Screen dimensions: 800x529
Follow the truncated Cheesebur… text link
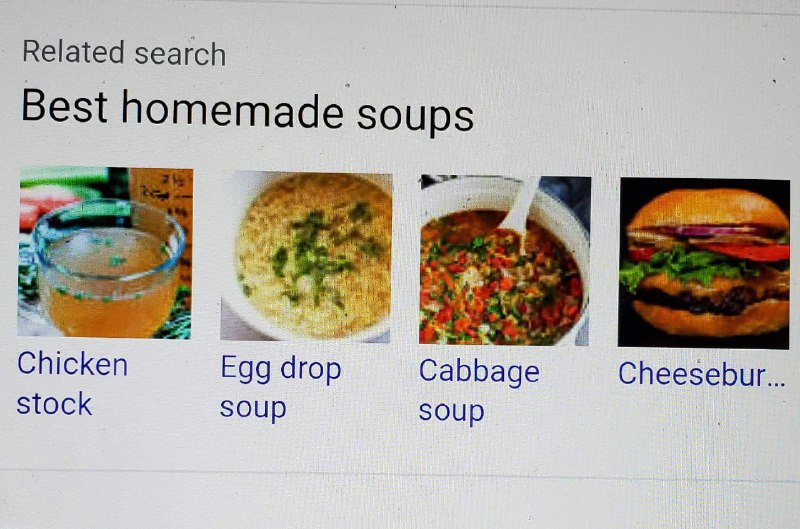tap(702, 373)
